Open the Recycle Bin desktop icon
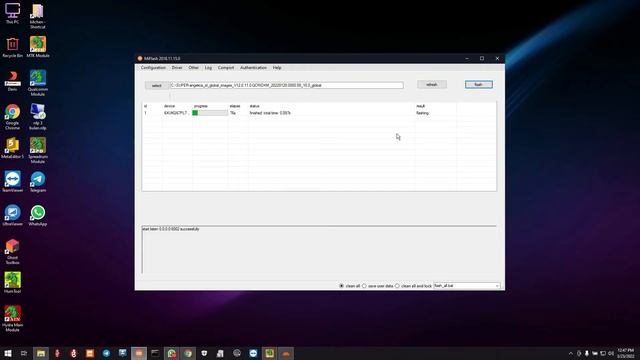 (x=12, y=47)
